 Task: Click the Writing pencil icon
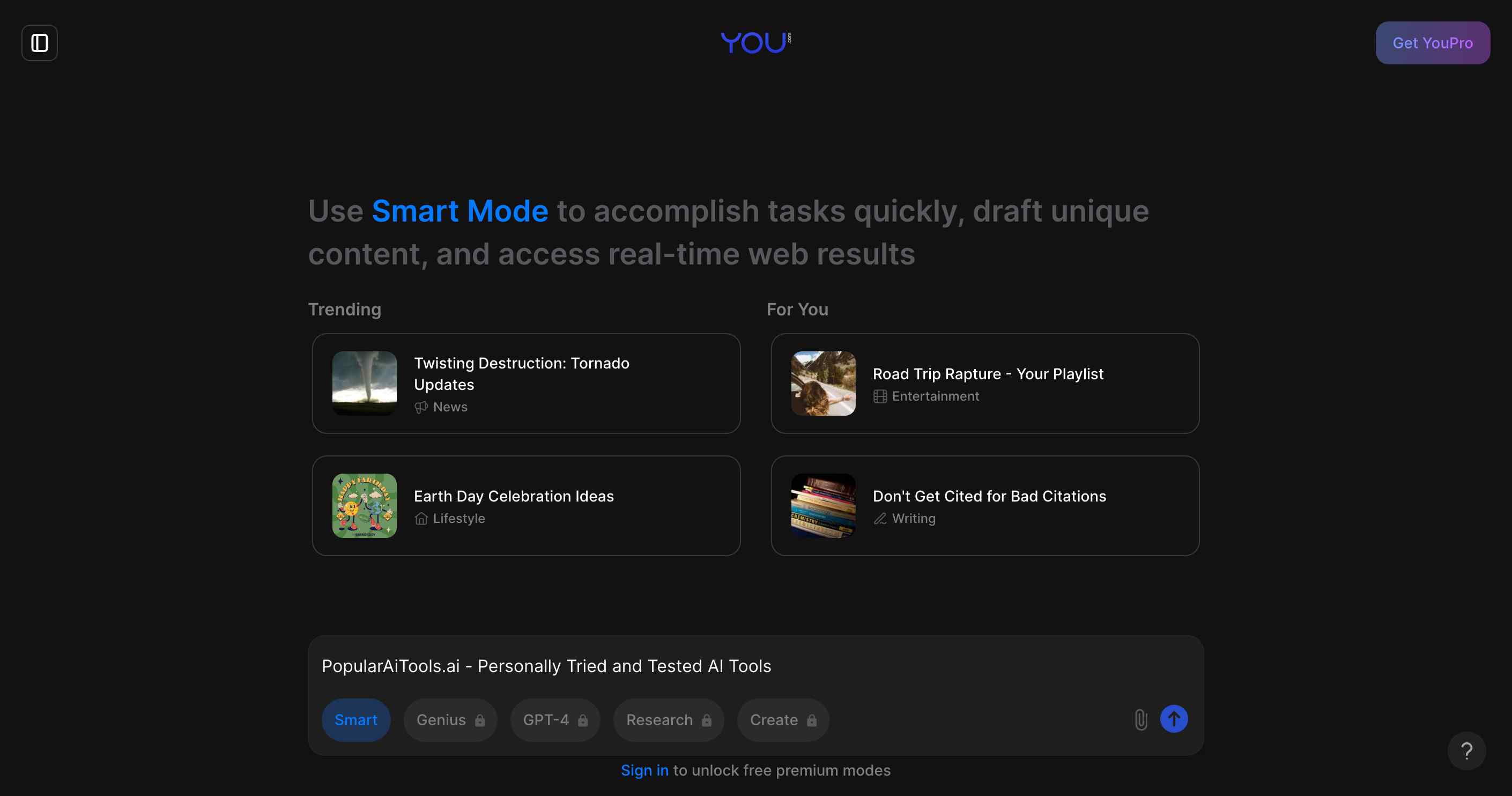click(x=880, y=518)
